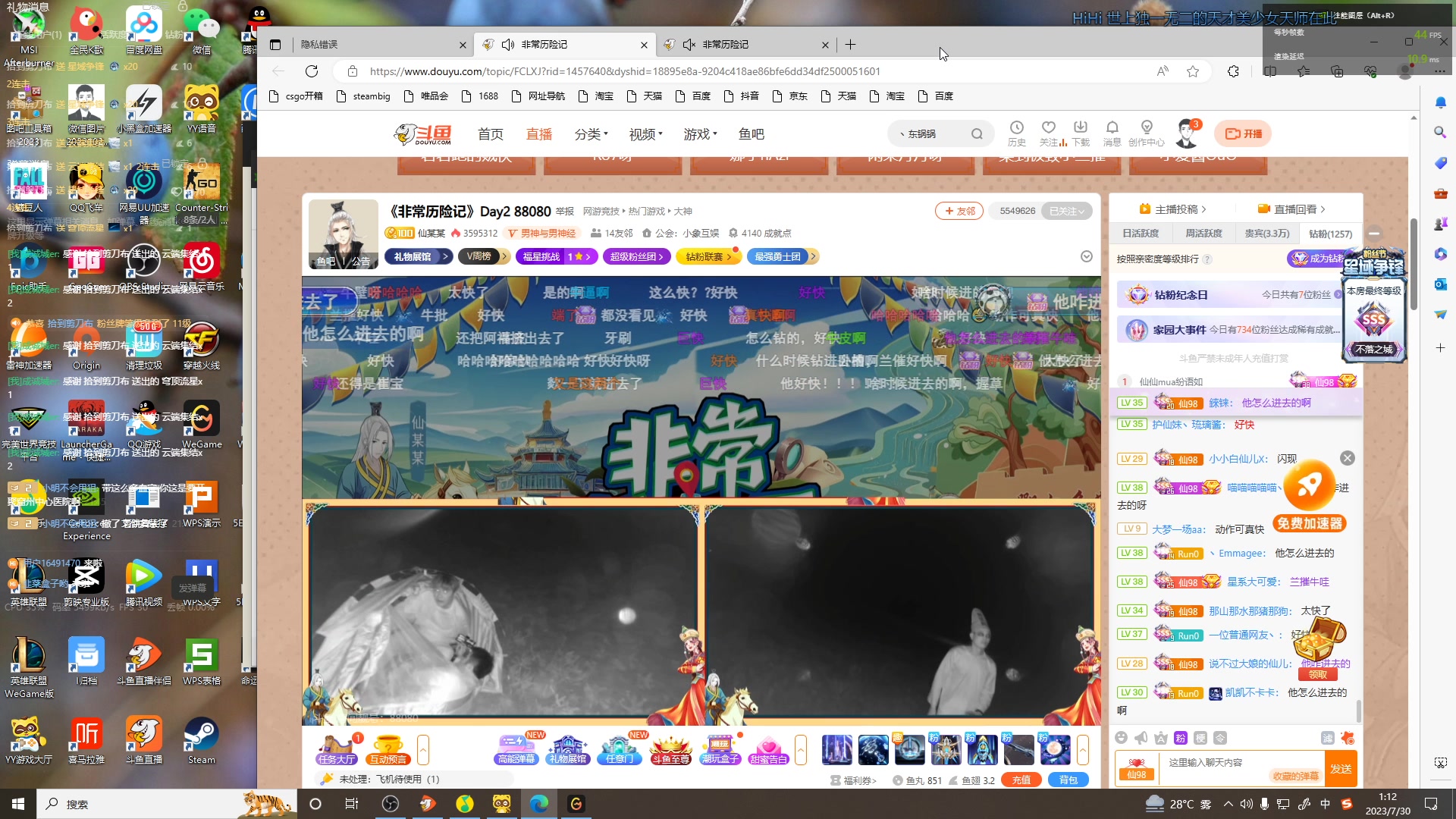Switch to the 日活跃度 tab

[x=1141, y=234]
